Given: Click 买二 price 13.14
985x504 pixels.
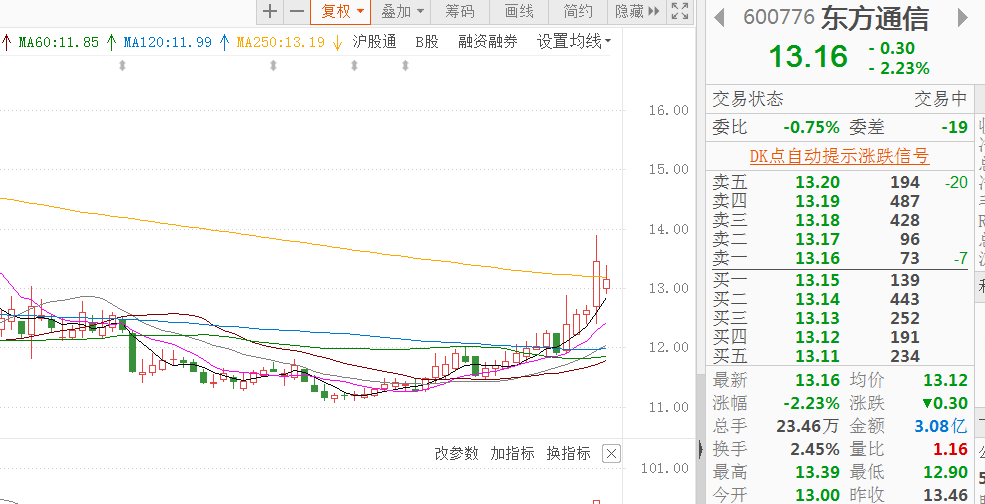Looking at the screenshot, I should pos(817,299).
